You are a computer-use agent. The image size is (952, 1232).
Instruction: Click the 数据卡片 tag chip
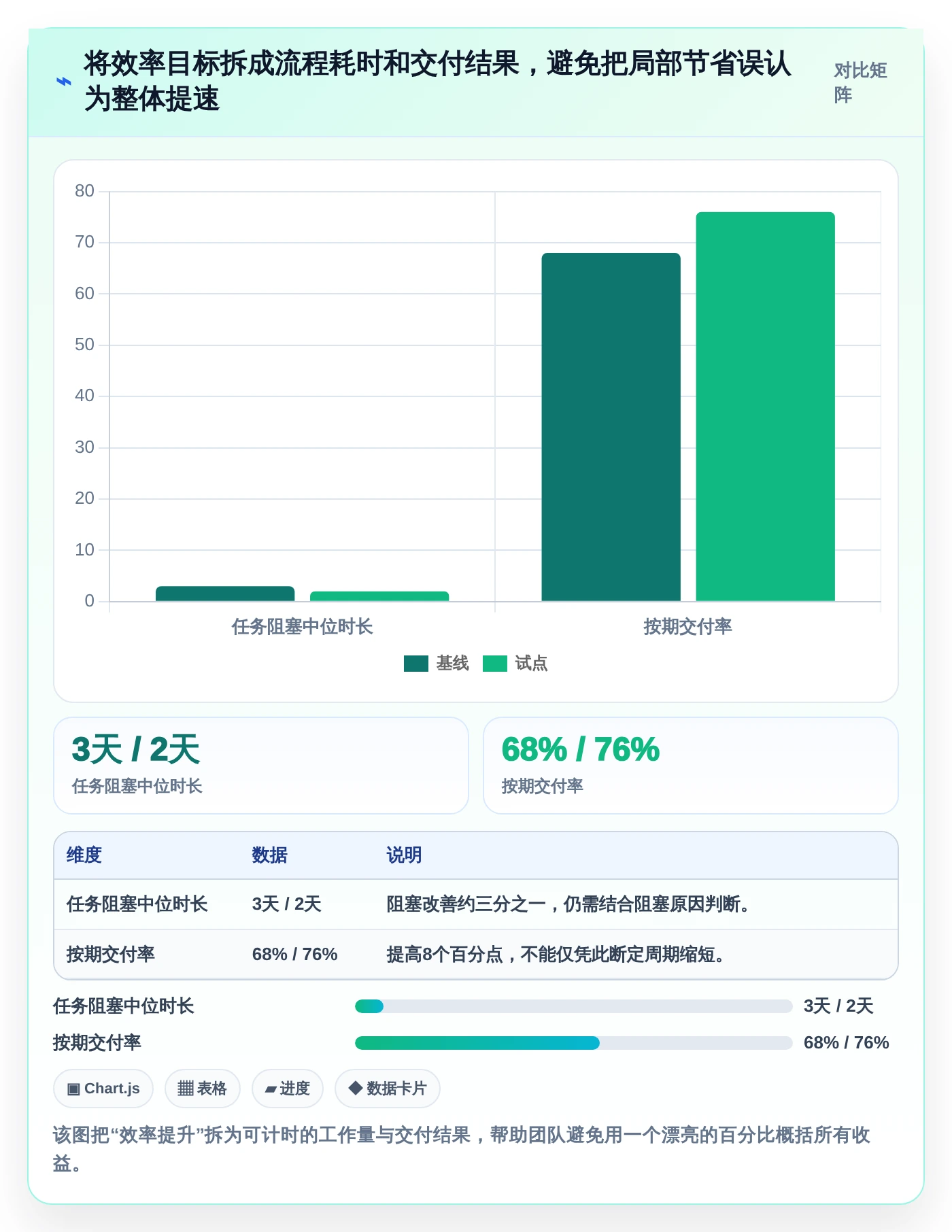click(387, 1089)
